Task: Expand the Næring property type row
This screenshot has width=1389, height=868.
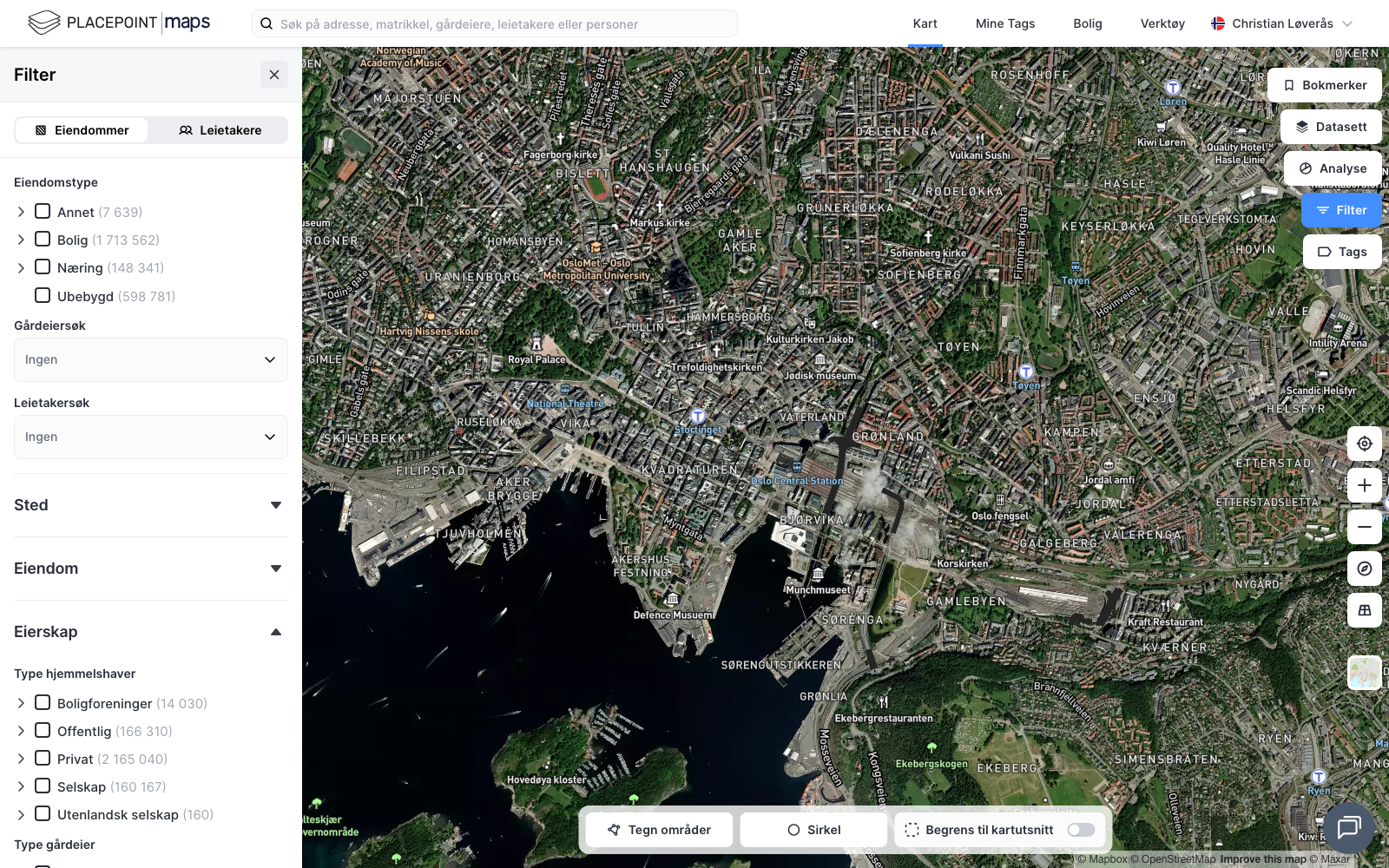Action: [21, 267]
